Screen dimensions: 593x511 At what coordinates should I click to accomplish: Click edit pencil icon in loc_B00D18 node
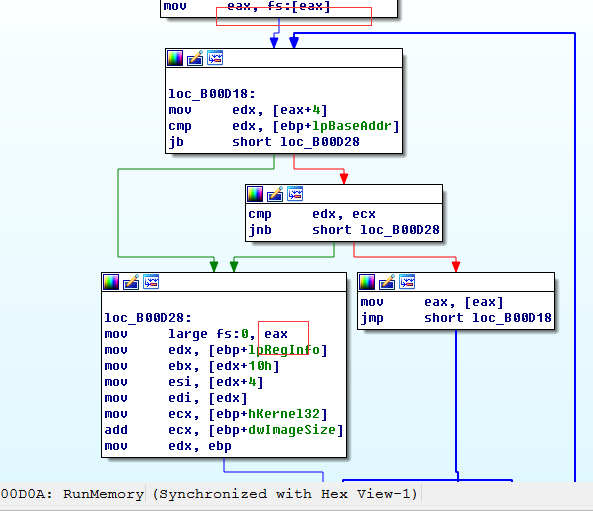click(x=195, y=58)
